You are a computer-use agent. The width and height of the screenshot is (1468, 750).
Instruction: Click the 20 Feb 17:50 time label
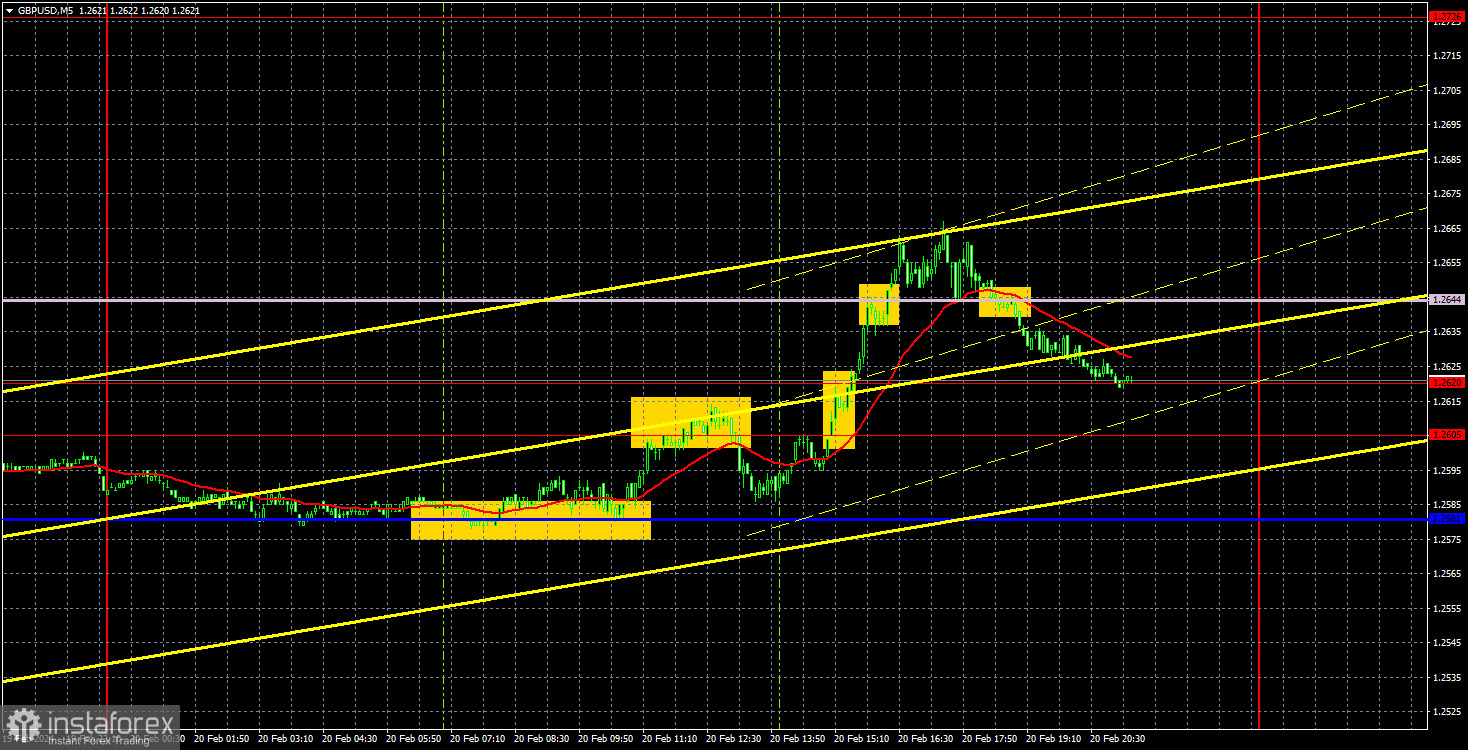(988, 739)
